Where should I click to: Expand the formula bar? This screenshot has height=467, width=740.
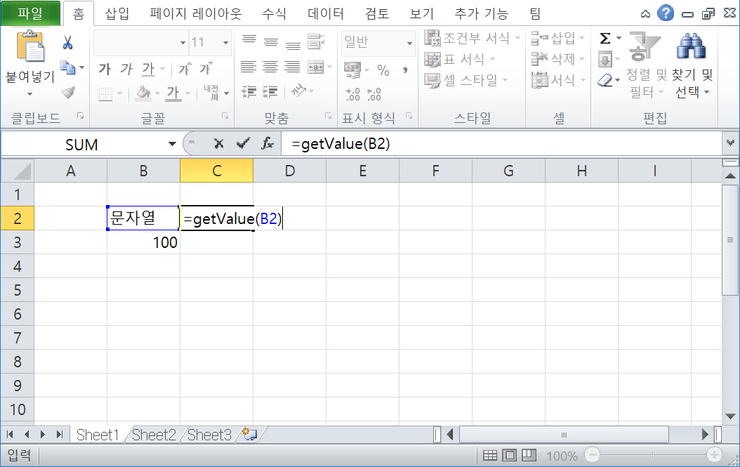click(x=729, y=144)
